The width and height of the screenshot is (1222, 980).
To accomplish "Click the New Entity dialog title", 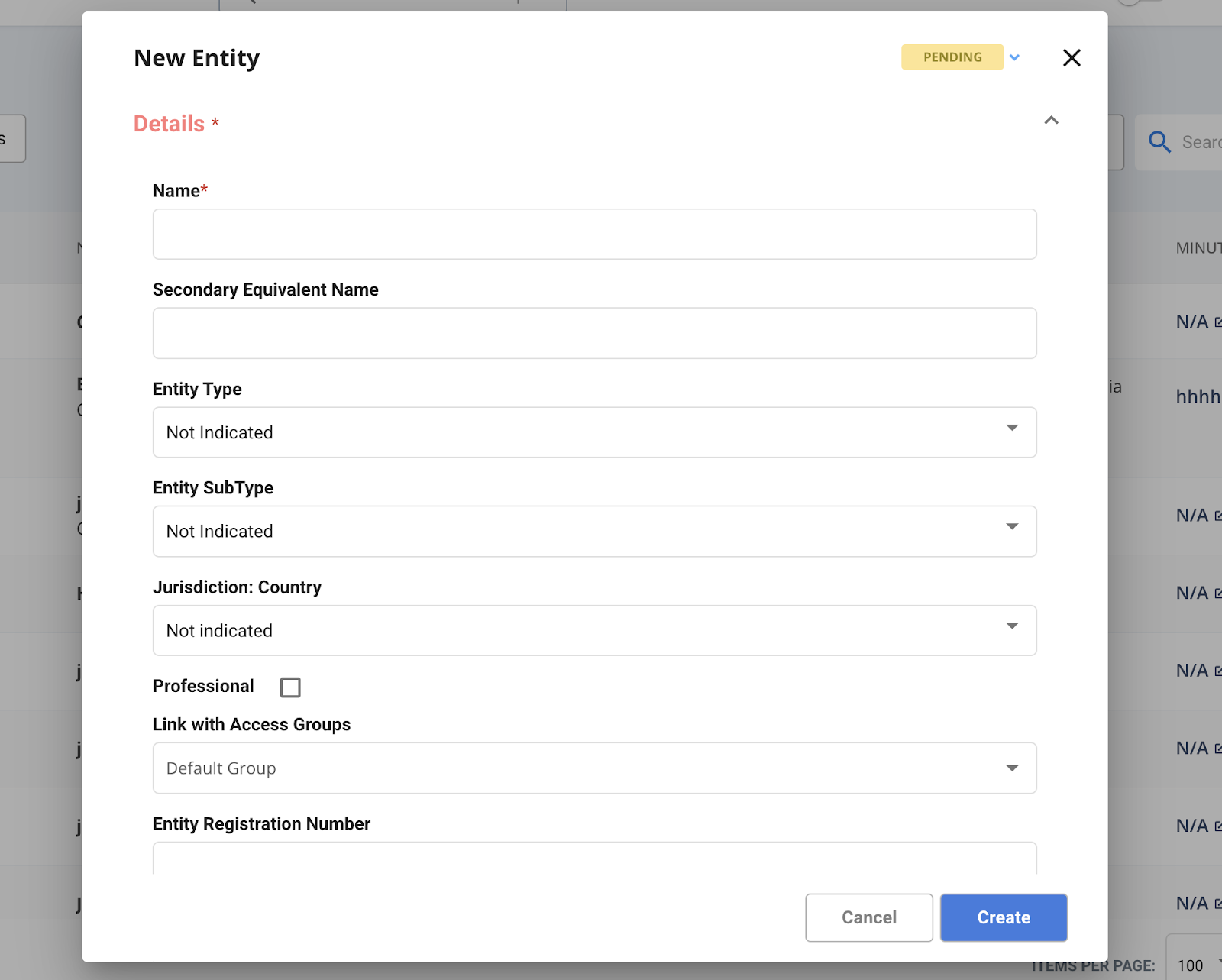I will (197, 58).
